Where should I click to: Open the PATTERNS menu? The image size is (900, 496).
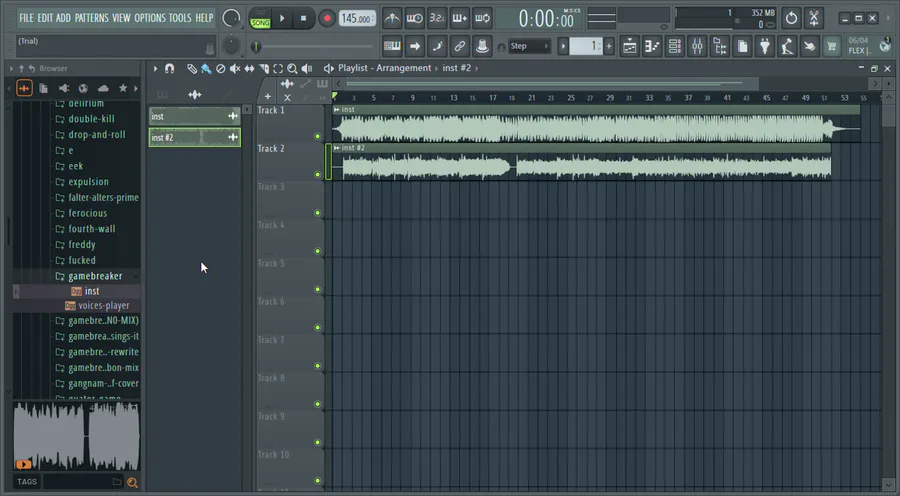91,18
